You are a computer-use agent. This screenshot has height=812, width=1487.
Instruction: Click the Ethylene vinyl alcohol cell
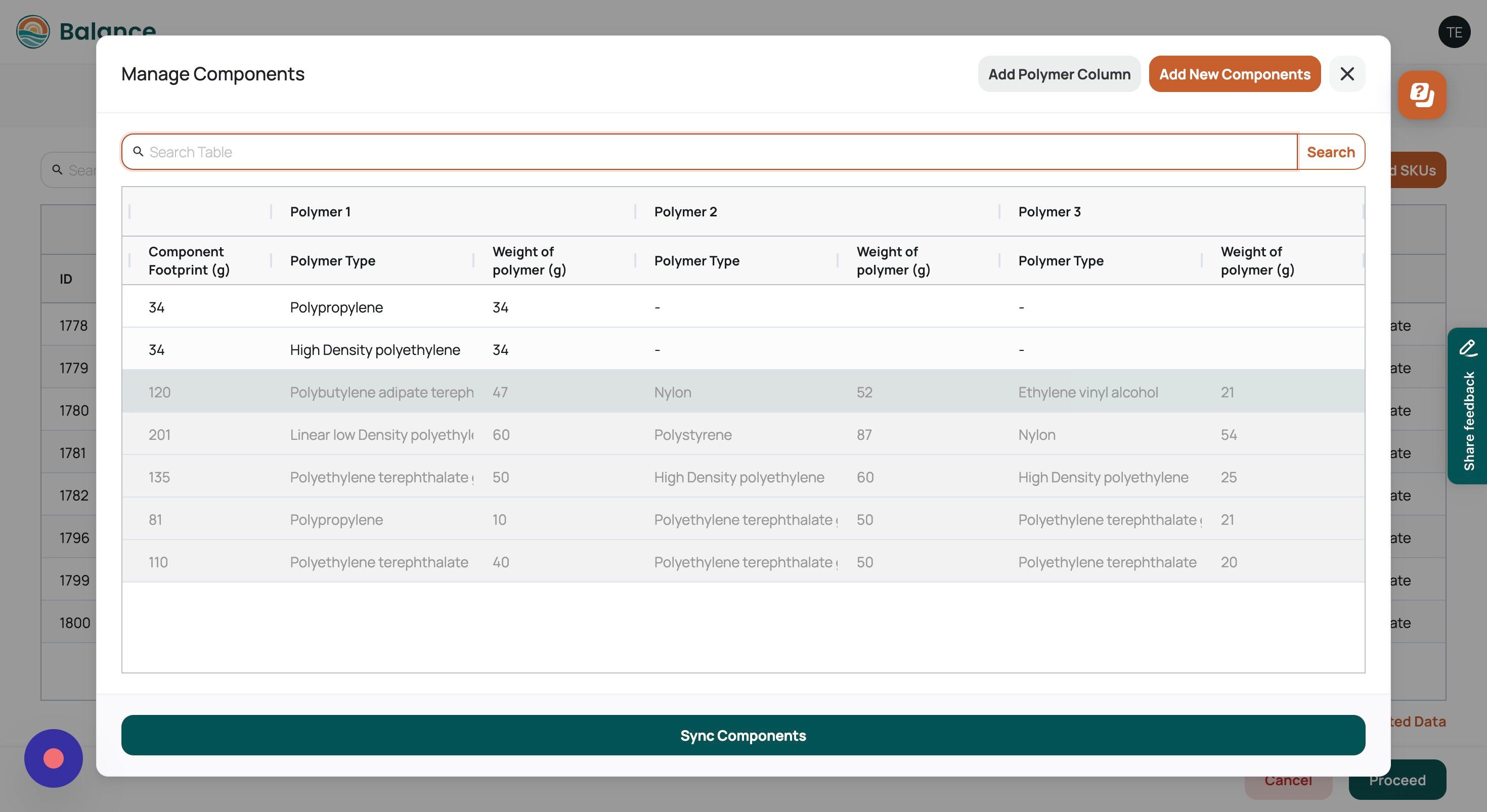coord(1088,392)
